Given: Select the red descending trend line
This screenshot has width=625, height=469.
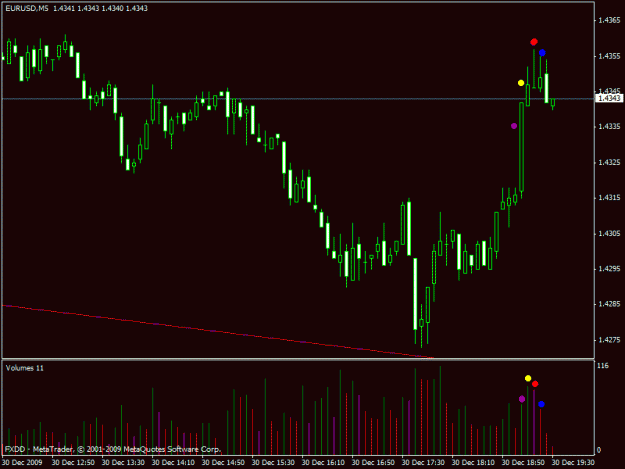Looking at the screenshot, I should (x=217, y=332).
